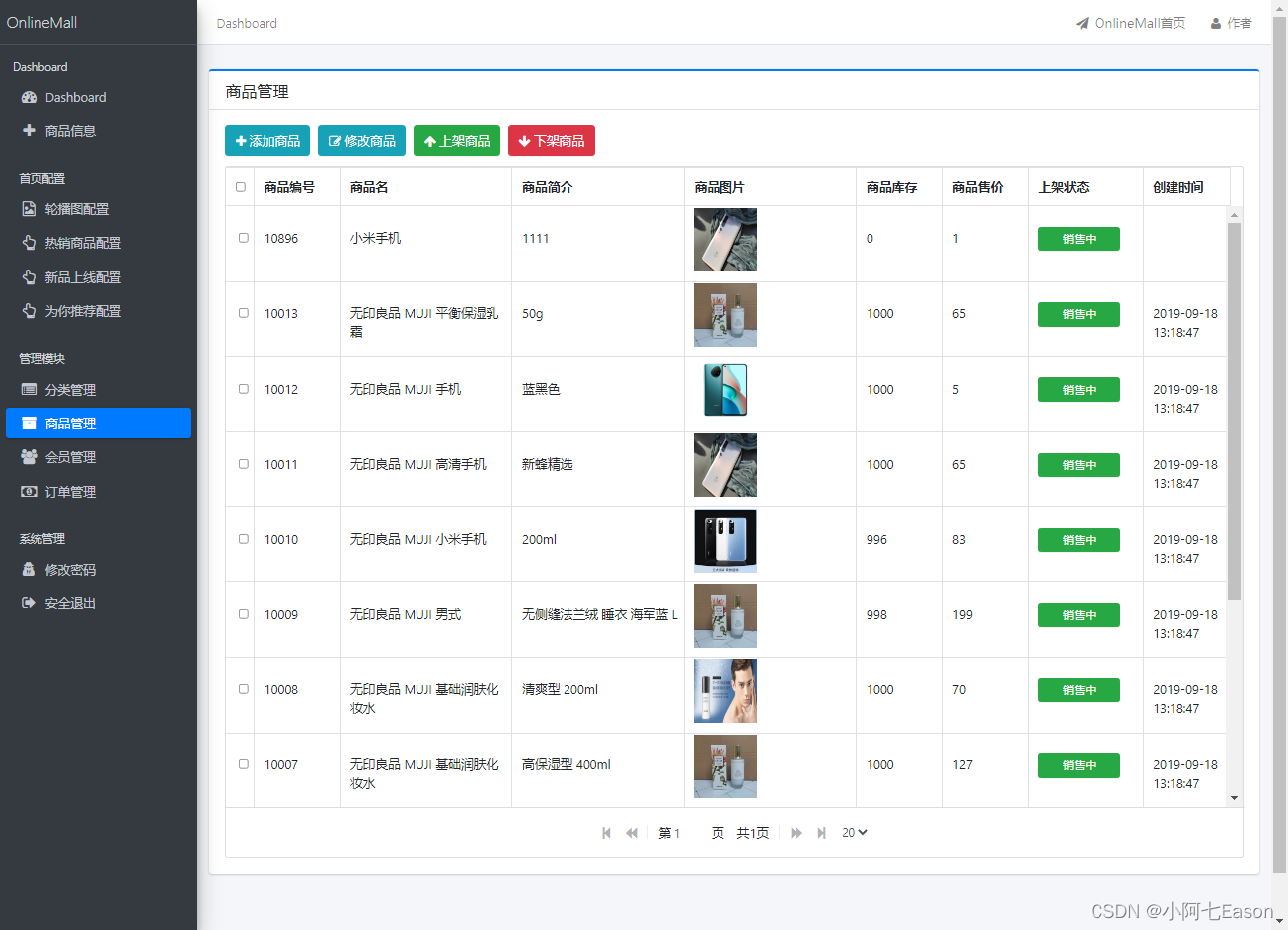Open the page size dropdown showing 20
This screenshot has width=1288, height=930.
tap(854, 832)
